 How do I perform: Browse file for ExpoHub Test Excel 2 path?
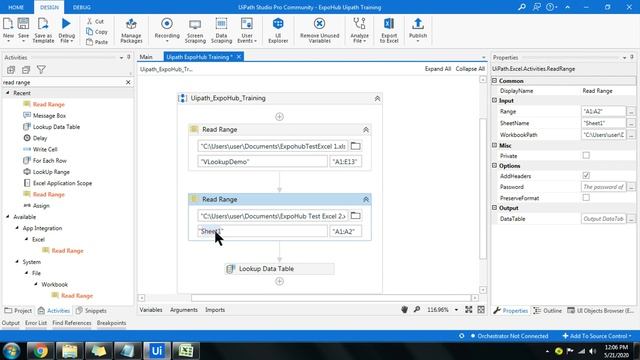pos(356,216)
